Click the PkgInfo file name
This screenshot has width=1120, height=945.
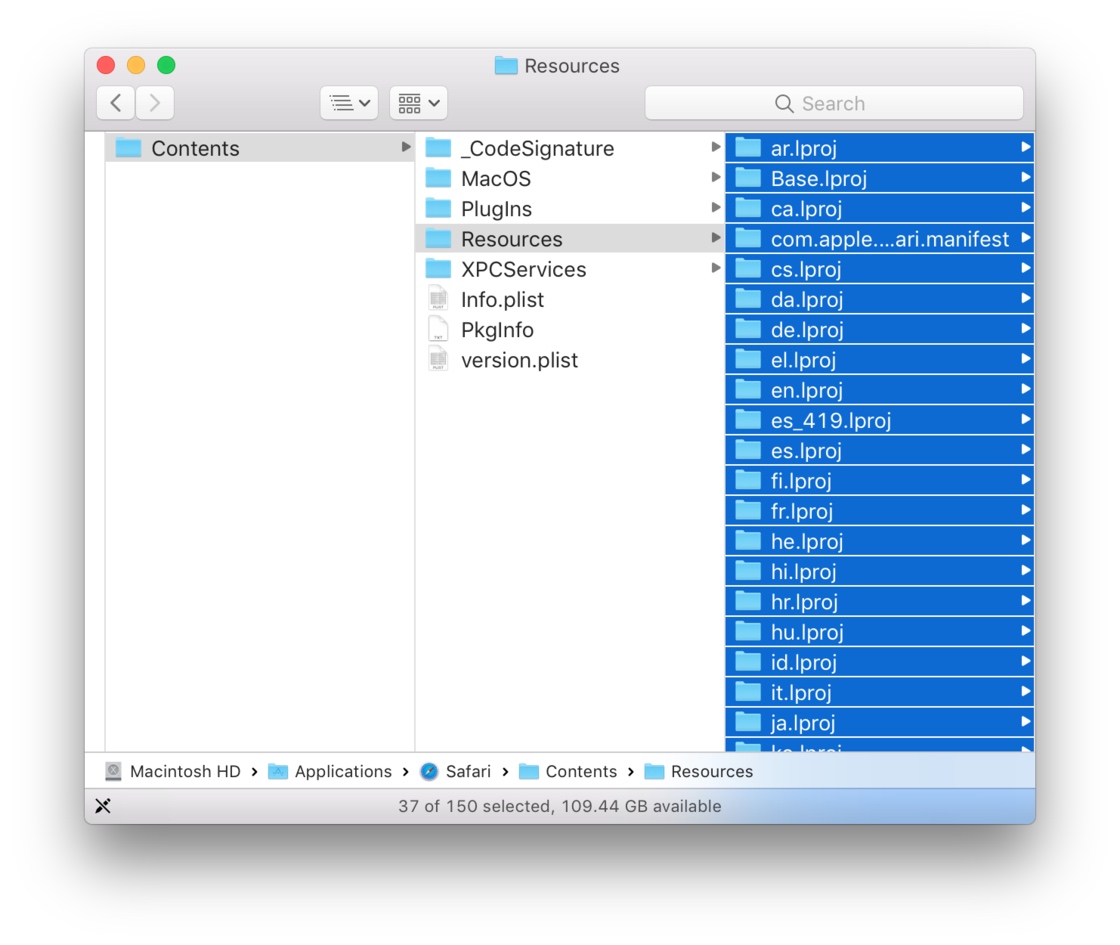pos(497,330)
